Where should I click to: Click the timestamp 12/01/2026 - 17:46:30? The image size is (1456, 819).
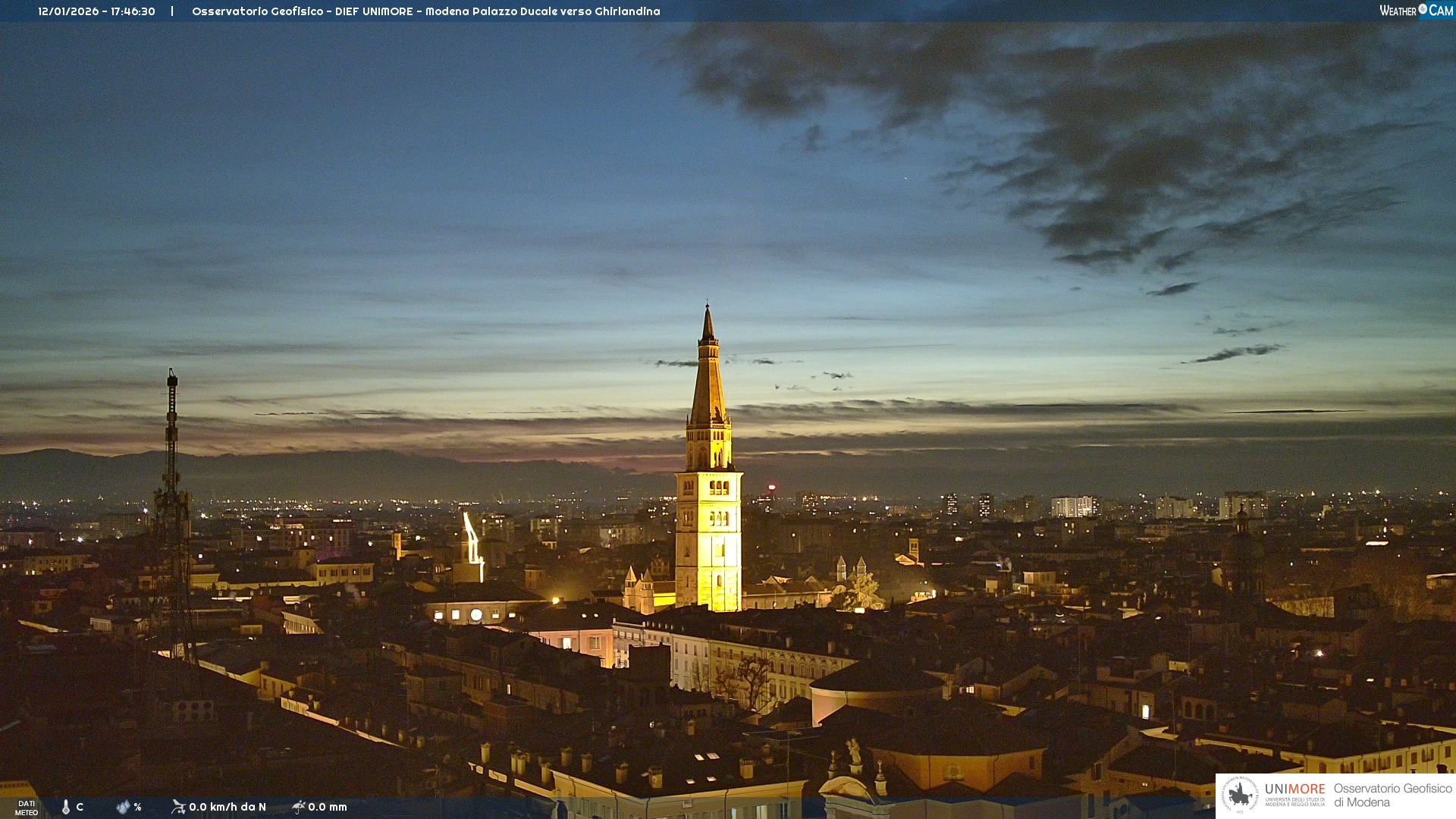(x=96, y=11)
